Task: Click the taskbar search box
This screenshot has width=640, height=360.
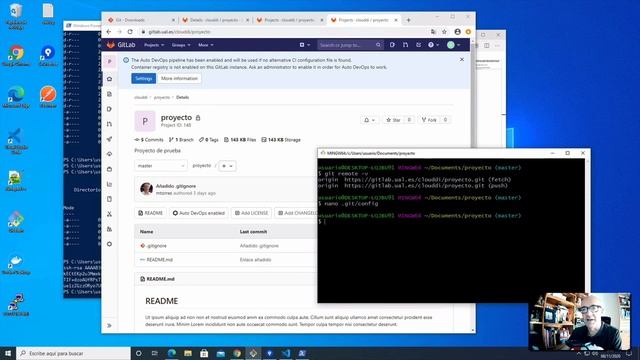Action: pos(73,353)
